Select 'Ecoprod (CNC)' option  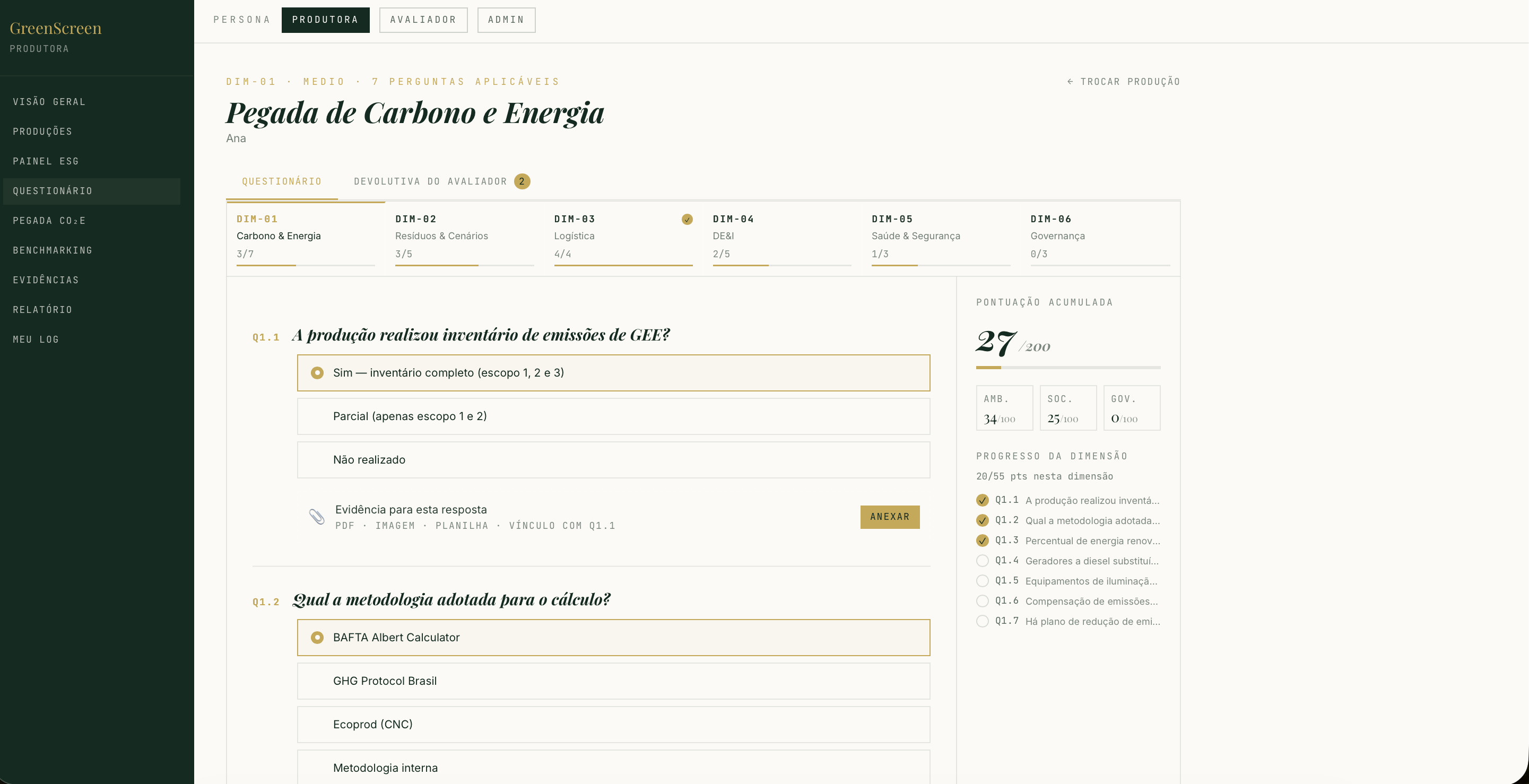pyautogui.click(x=613, y=725)
